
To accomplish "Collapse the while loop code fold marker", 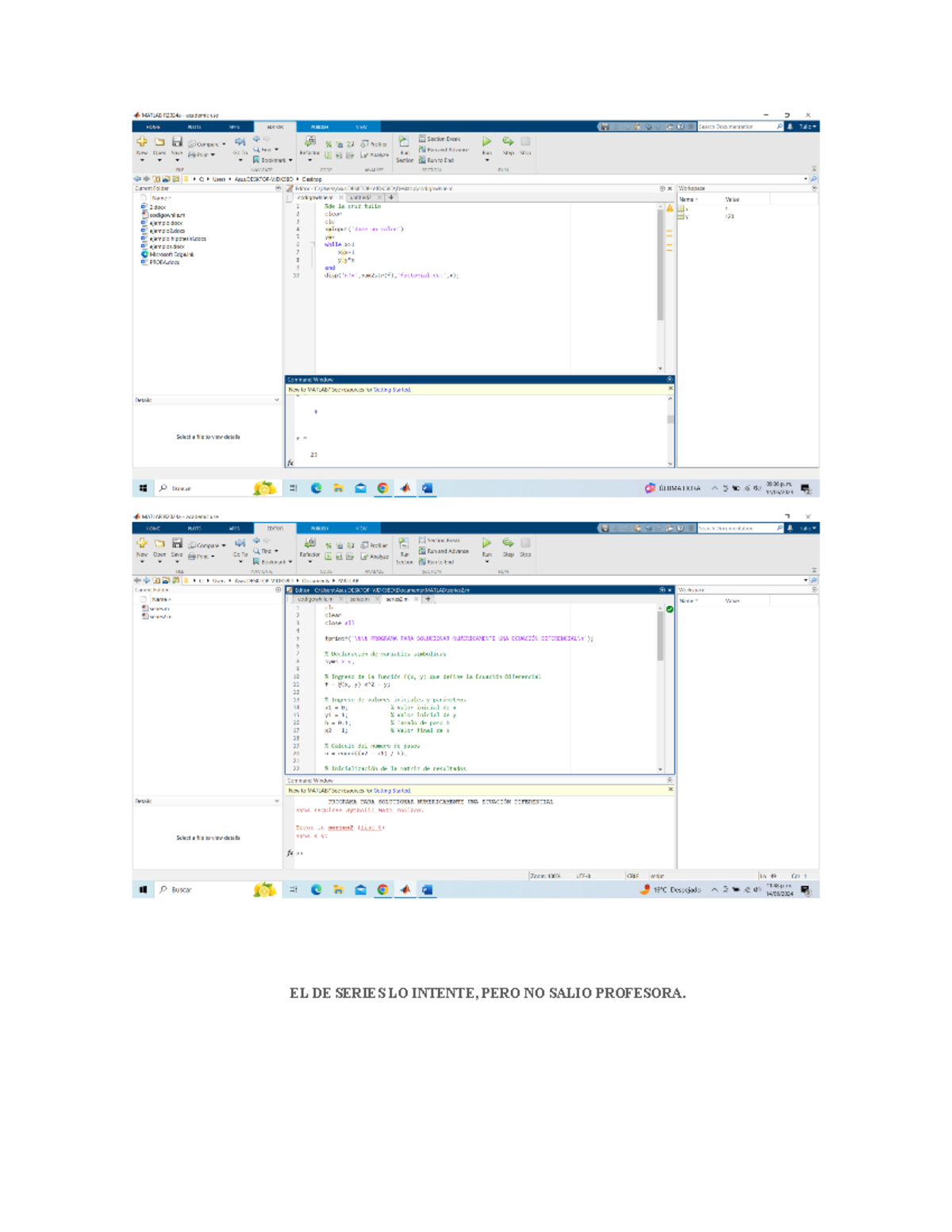I will click(x=311, y=244).
